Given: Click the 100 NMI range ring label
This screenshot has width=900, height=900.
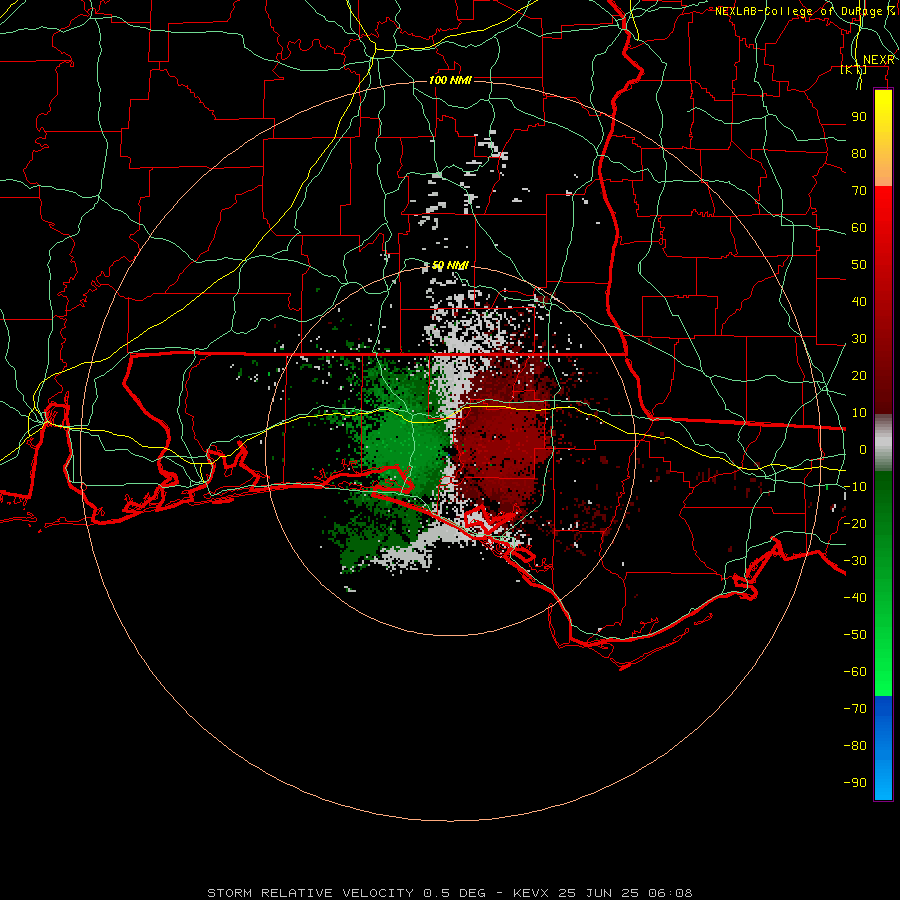Looking at the screenshot, I should tap(450, 80).
